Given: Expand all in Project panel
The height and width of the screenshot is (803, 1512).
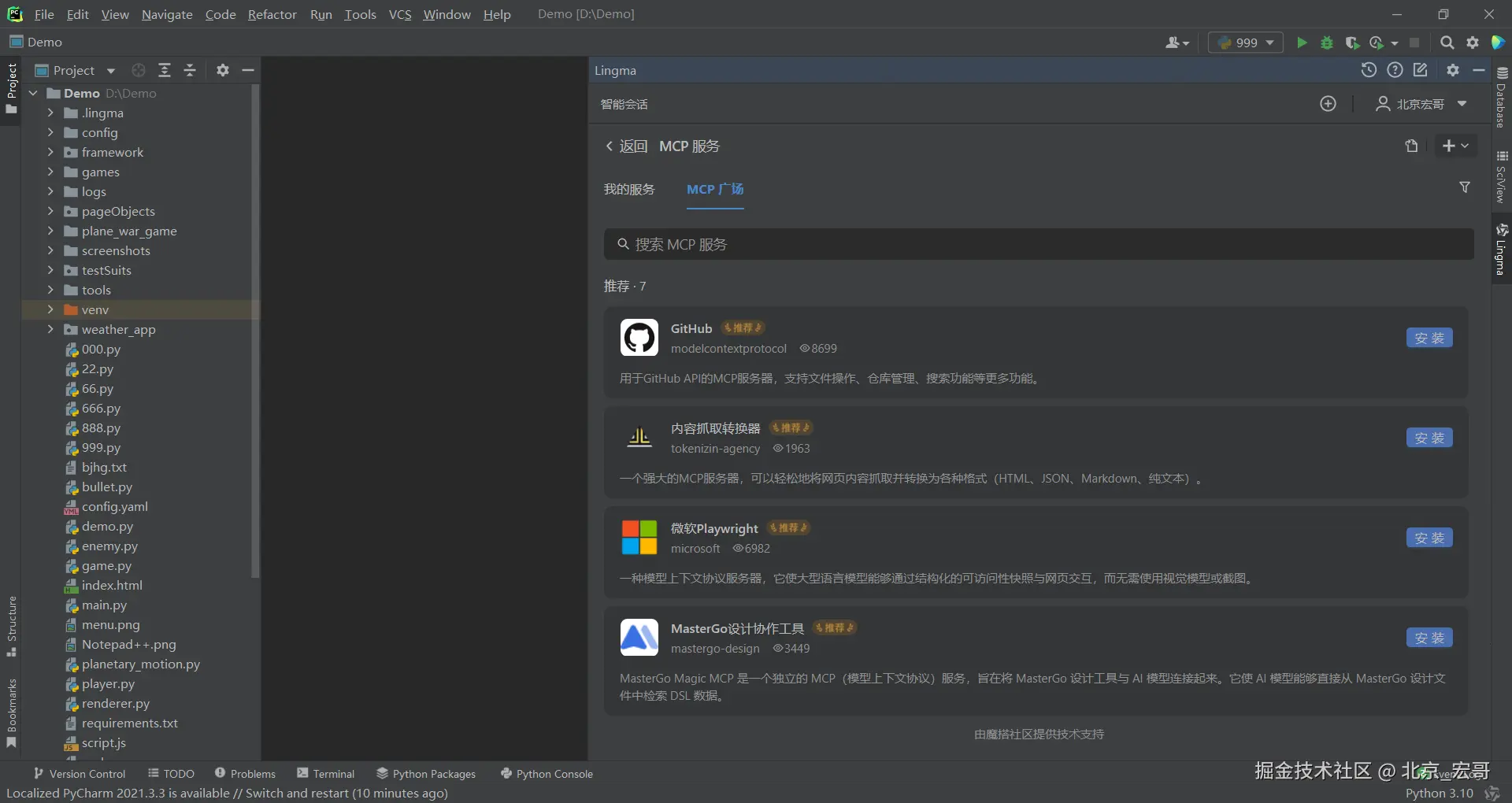Looking at the screenshot, I should click(x=165, y=70).
